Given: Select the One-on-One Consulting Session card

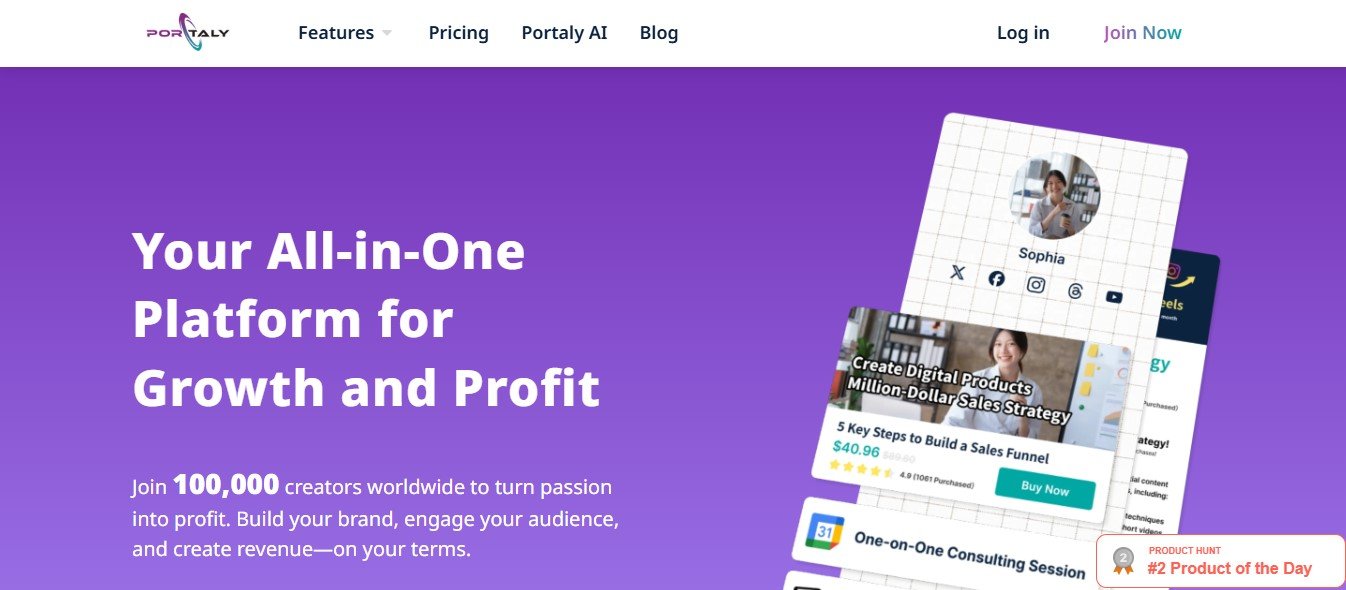Looking at the screenshot, I should tap(968, 552).
